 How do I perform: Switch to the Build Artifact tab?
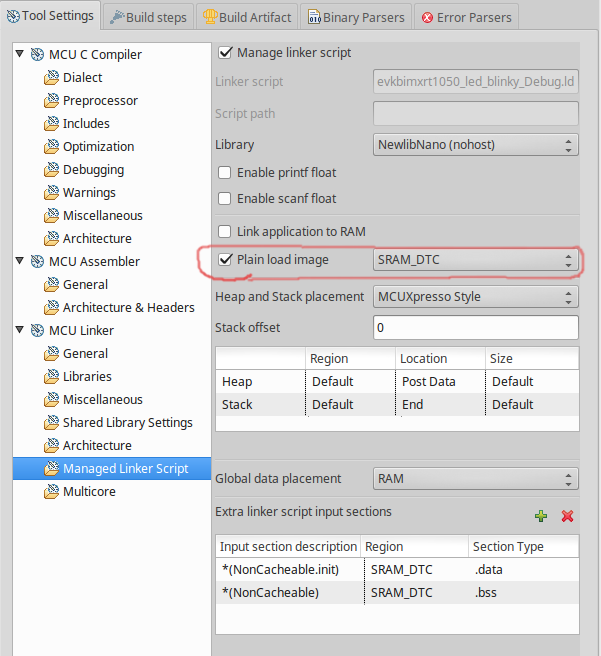pos(247,18)
